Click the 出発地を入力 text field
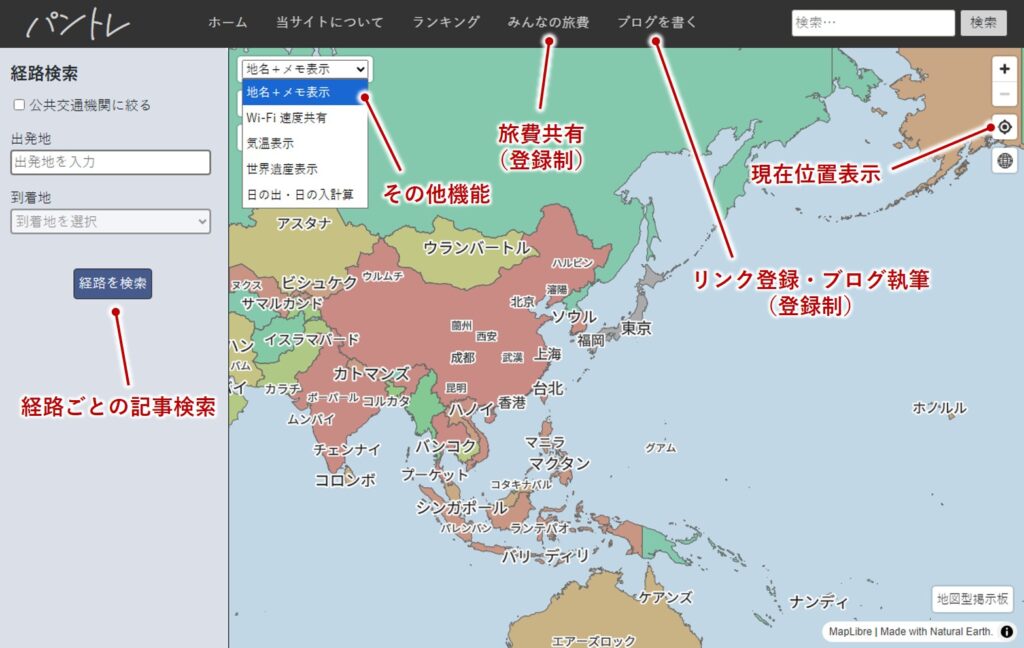 click(110, 162)
